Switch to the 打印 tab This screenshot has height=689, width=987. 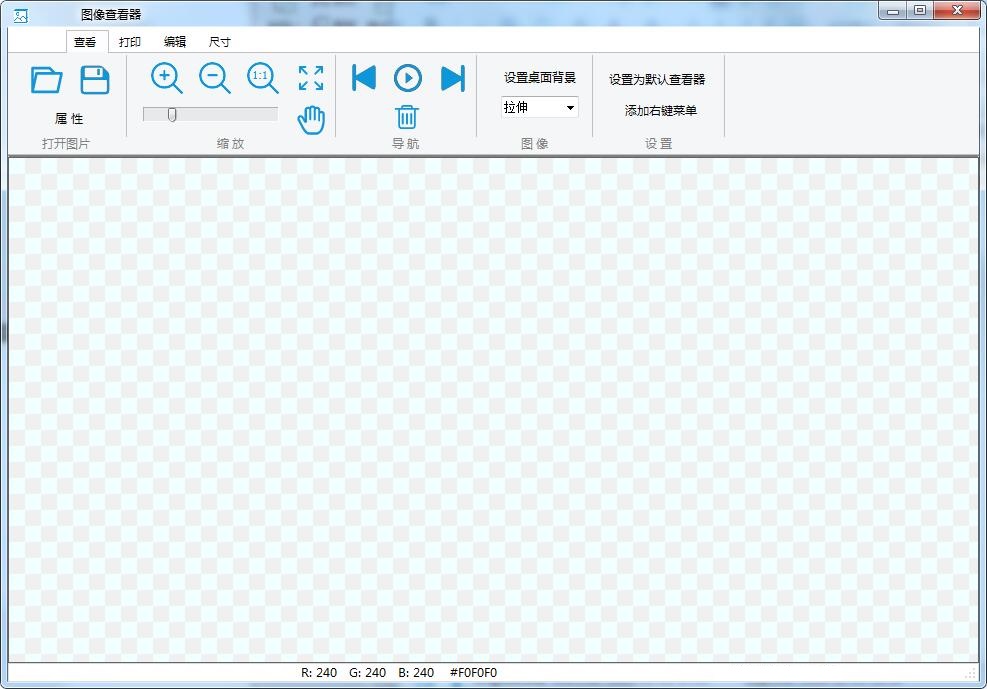[131, 41]
